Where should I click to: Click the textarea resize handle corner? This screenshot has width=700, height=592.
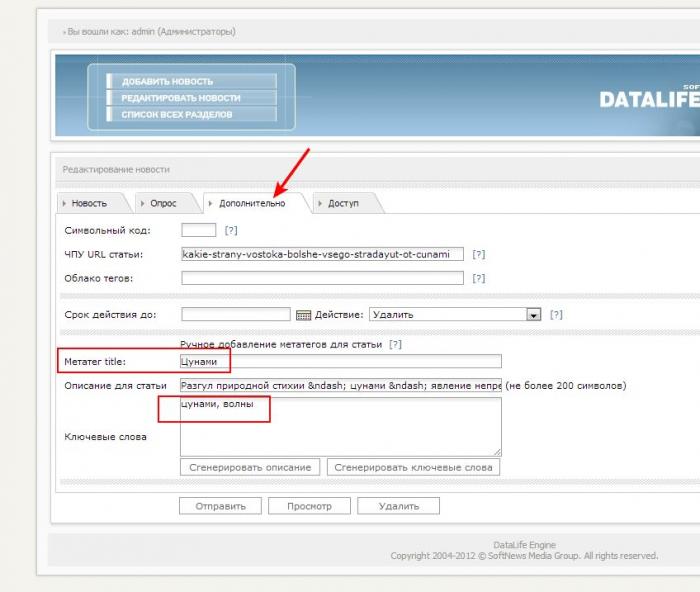coord(497,452)
